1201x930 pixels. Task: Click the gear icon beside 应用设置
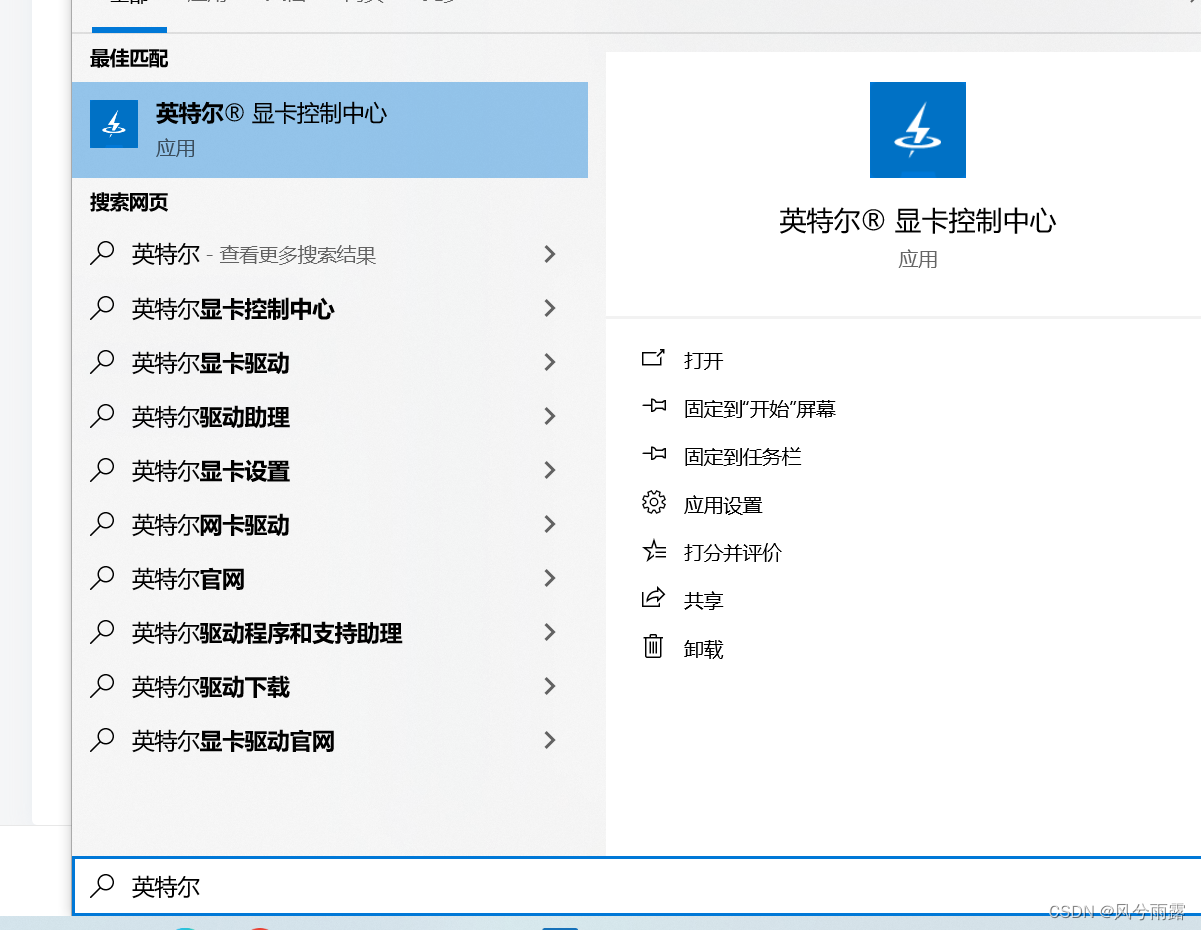[653, 502]
